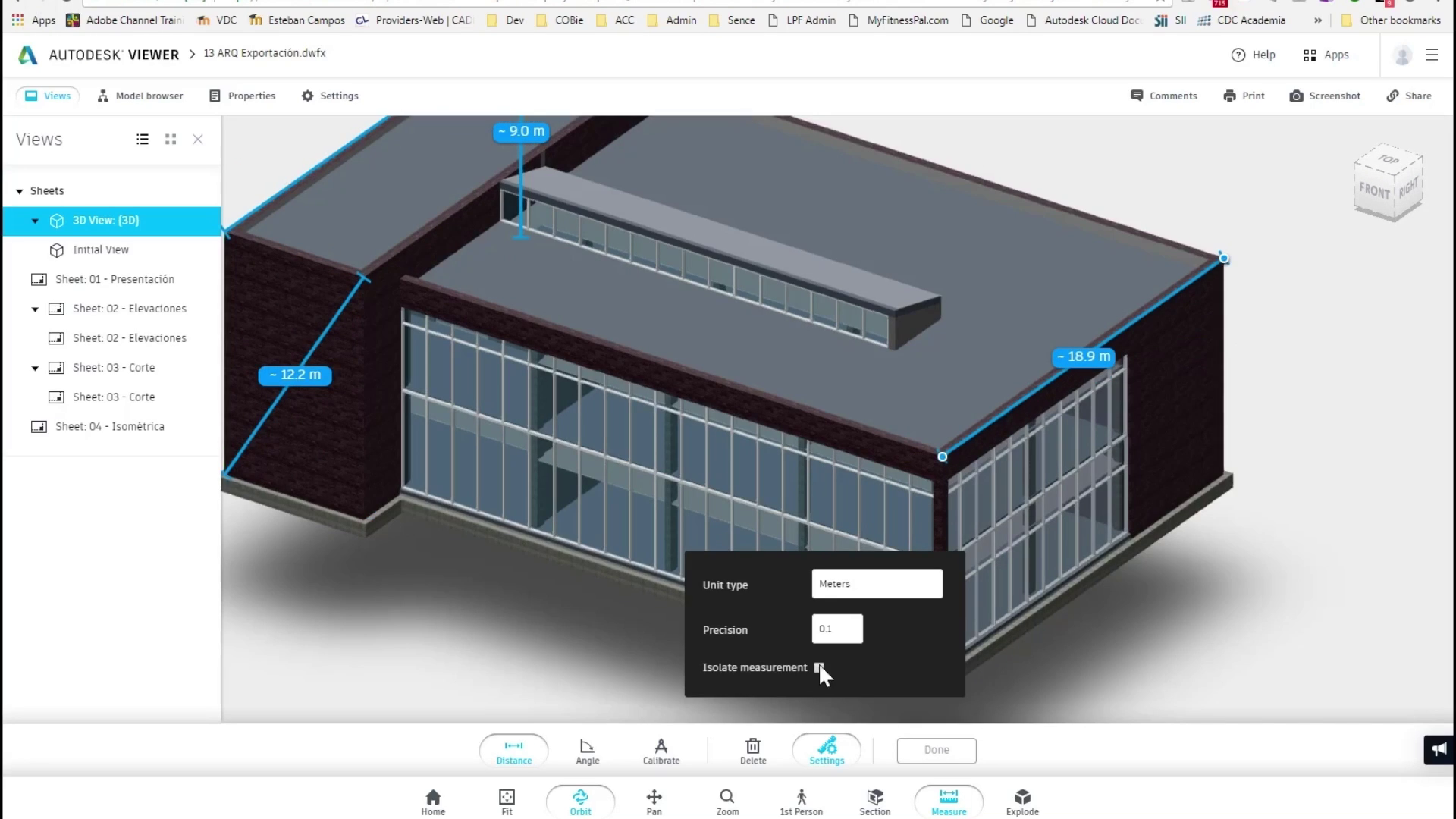
Task: Switch Views panel to list layout
Action: [x=143, y=140]
